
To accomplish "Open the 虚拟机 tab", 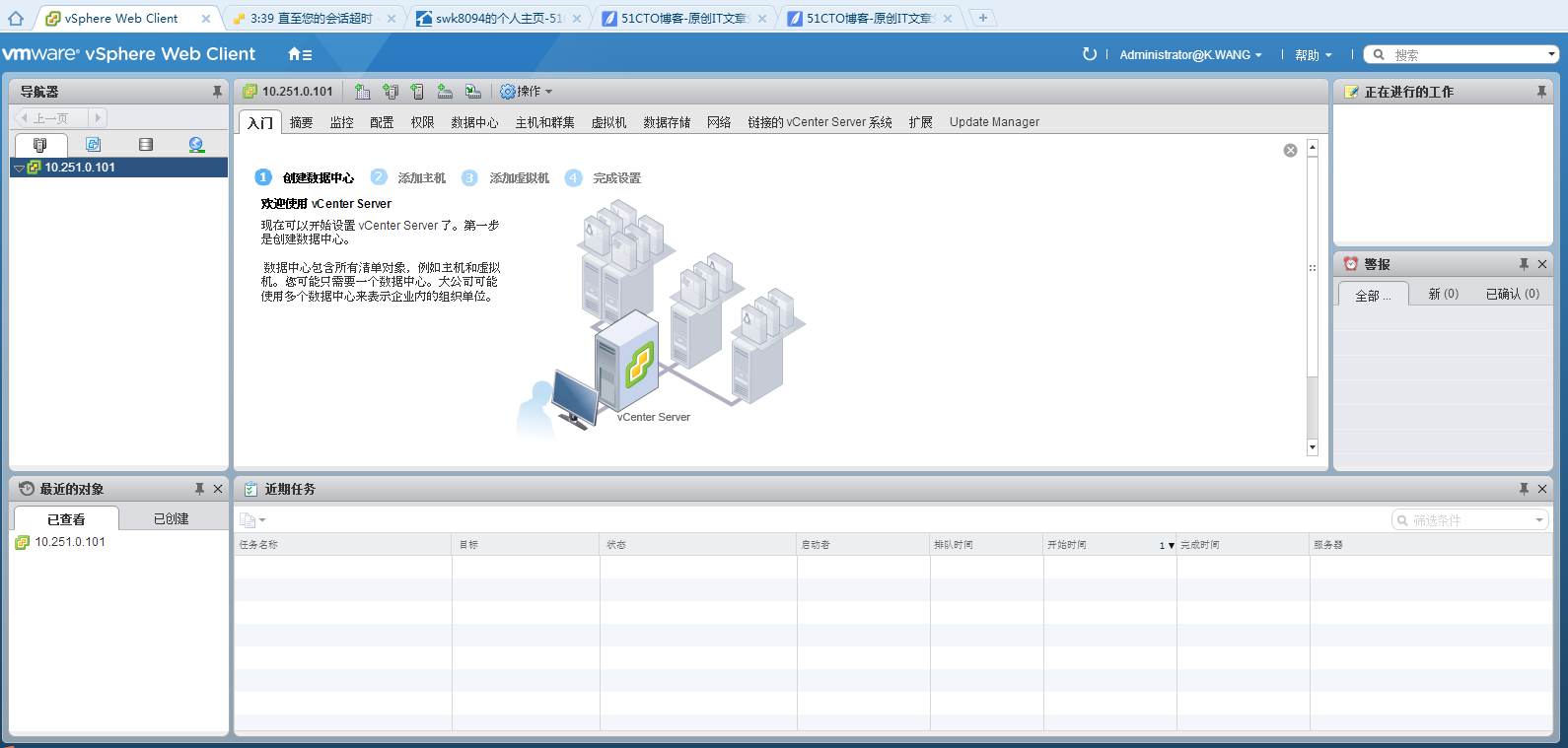I will point(608,122).
